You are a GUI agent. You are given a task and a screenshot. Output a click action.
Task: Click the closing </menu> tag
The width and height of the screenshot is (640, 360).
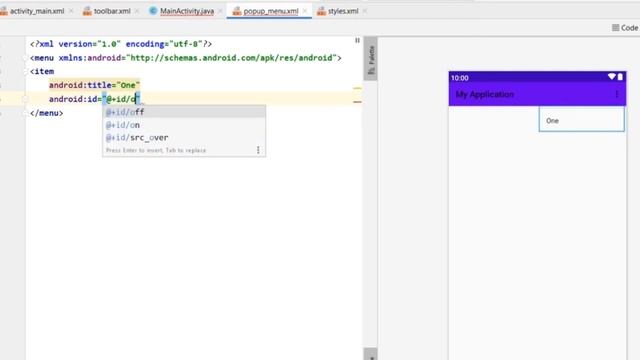[x=47, y=113]
